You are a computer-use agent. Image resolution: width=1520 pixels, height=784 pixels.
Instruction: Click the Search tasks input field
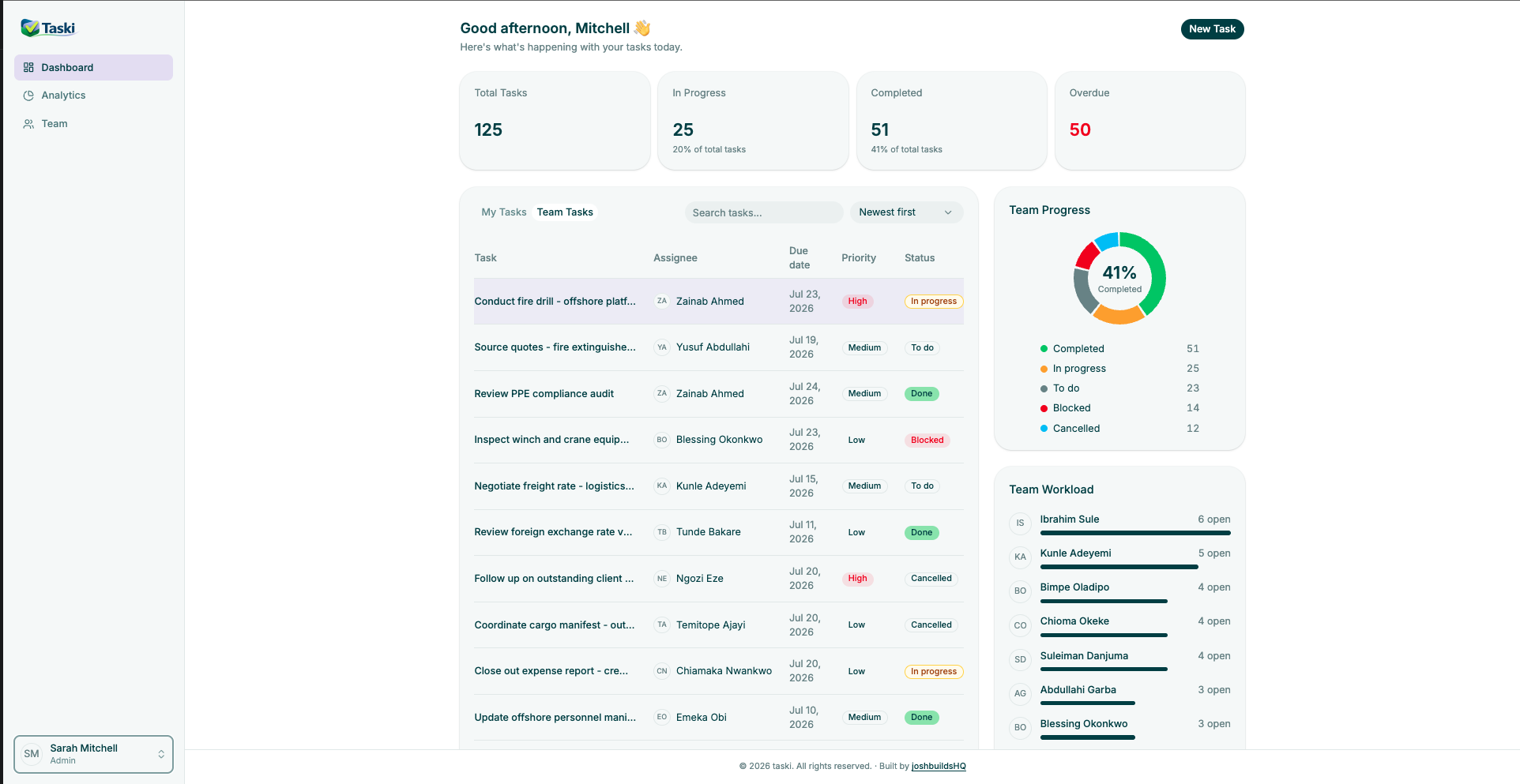[764, 212]
